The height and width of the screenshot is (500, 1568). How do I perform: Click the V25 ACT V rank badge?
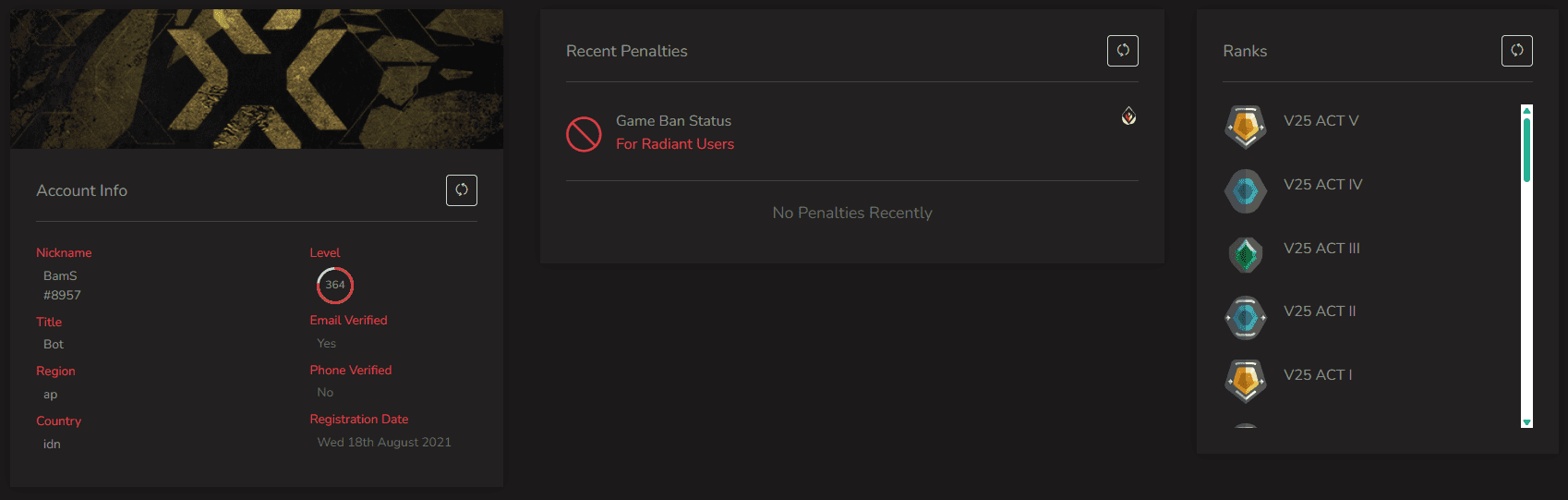tap(1246, 127)
